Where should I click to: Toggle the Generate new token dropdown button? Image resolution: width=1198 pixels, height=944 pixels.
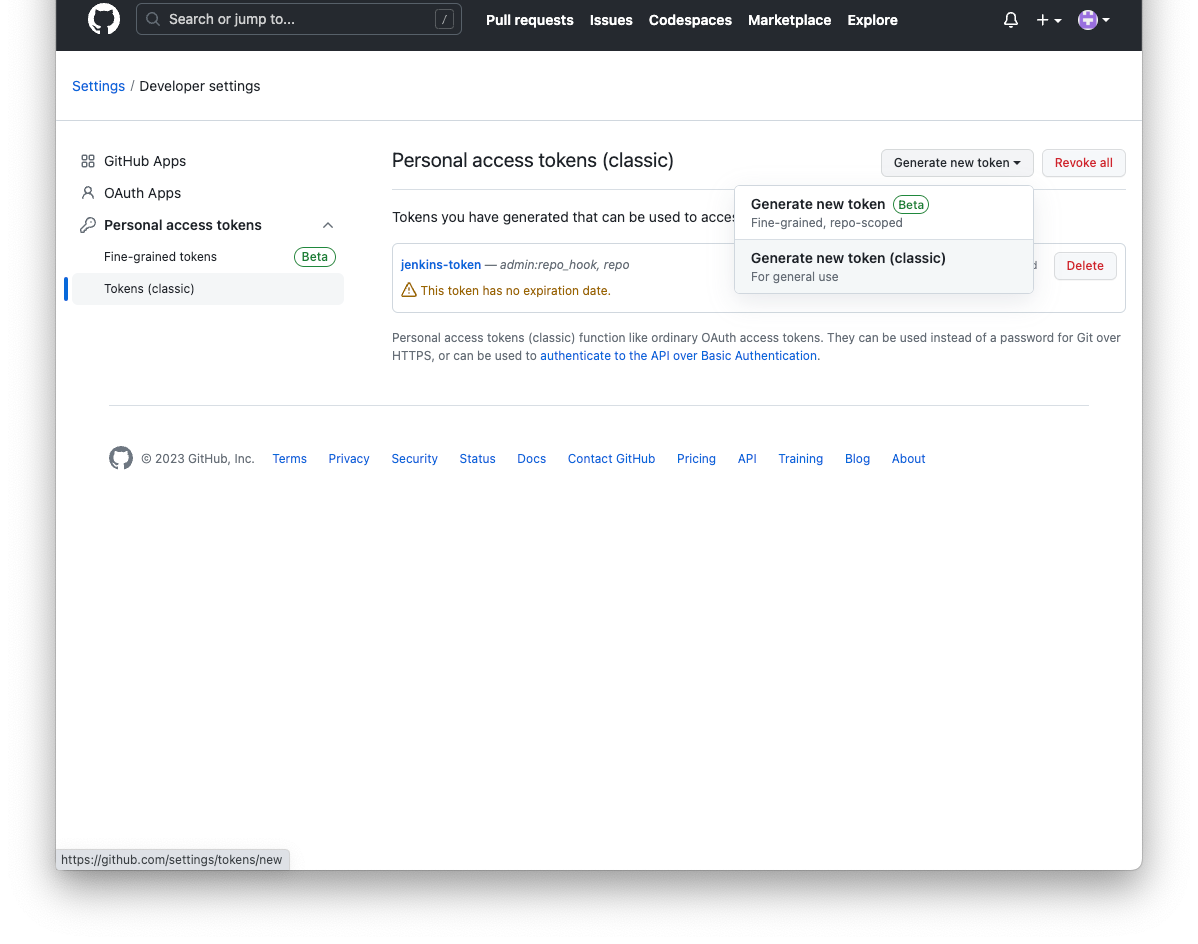point(957,163)
